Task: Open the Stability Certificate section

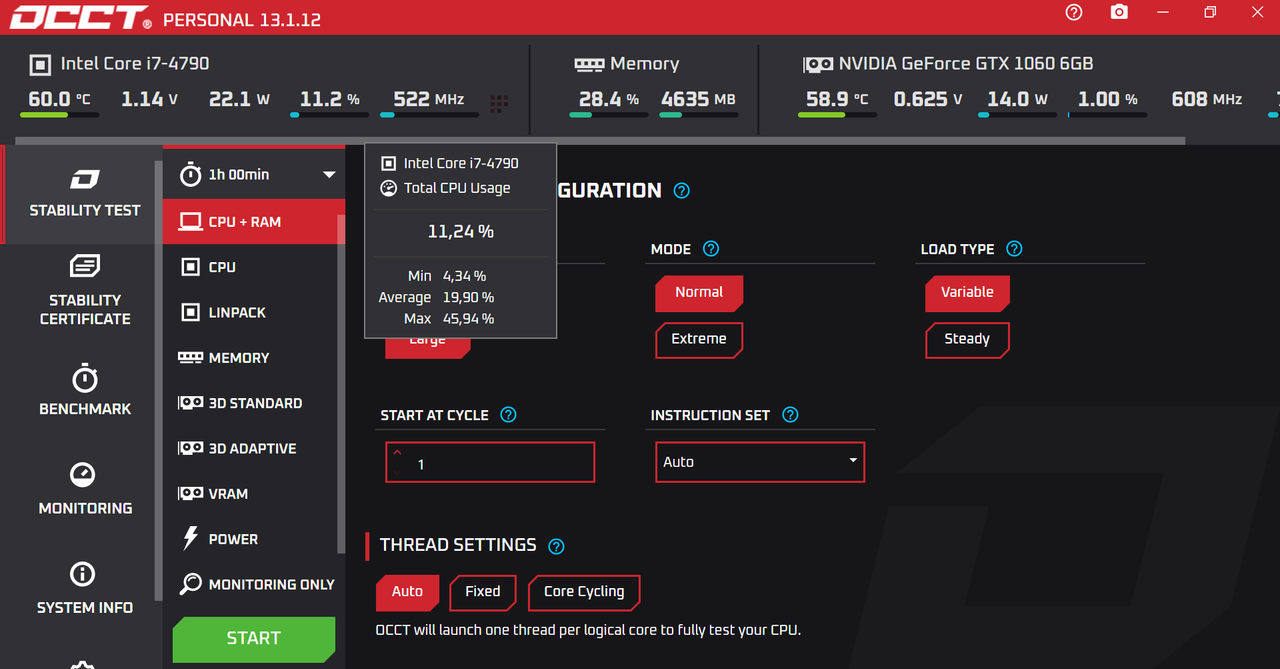Action: tap(85, 292)
